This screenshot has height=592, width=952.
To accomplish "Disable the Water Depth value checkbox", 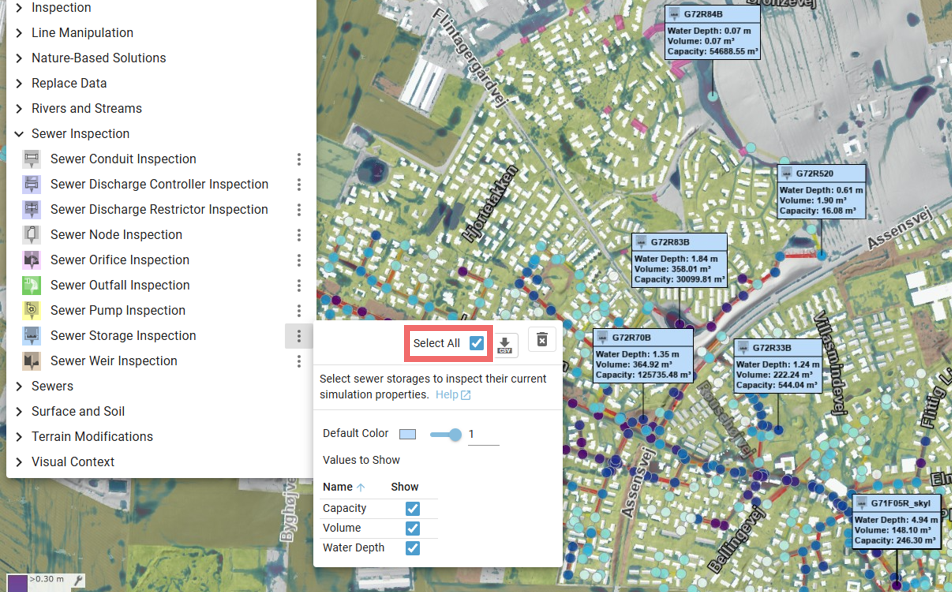I will pyautogui.click(x=412, y=548).
